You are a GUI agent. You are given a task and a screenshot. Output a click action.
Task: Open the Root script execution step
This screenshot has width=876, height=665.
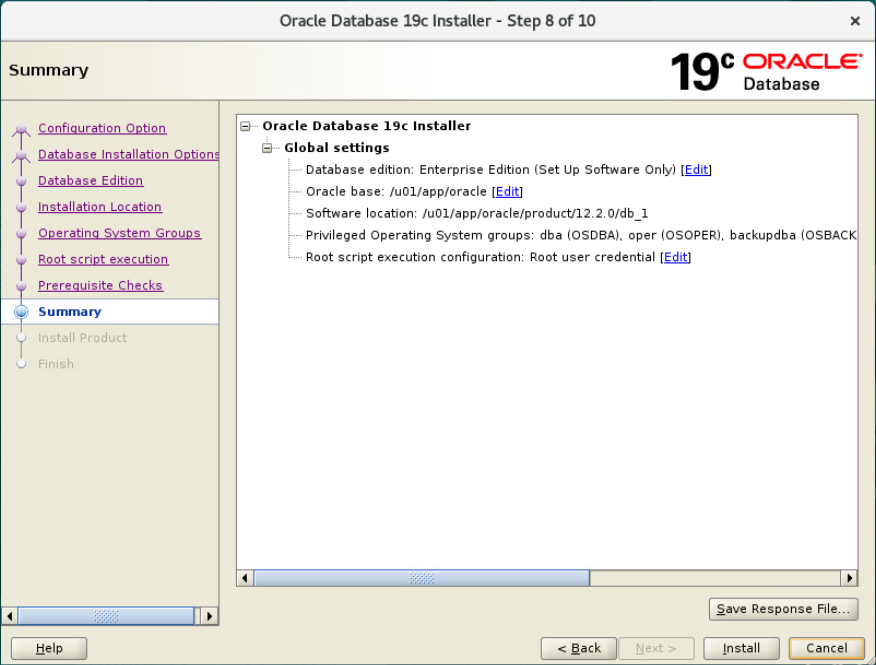[x=103, y=259]
